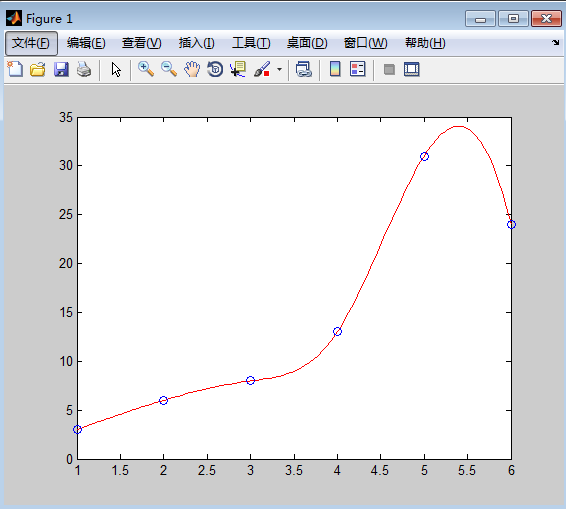
Task: Click the x-axis label 2.5
Action: point(207,470)
